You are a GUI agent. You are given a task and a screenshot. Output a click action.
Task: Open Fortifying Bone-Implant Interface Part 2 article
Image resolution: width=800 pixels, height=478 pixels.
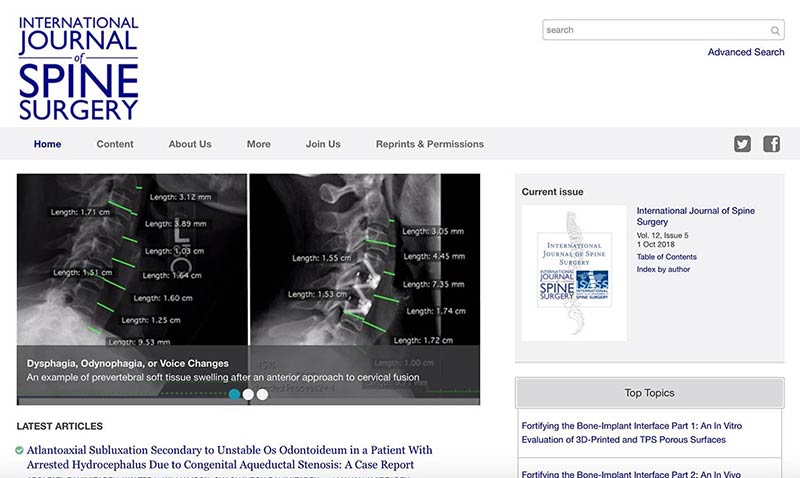[x=631, y=474]
